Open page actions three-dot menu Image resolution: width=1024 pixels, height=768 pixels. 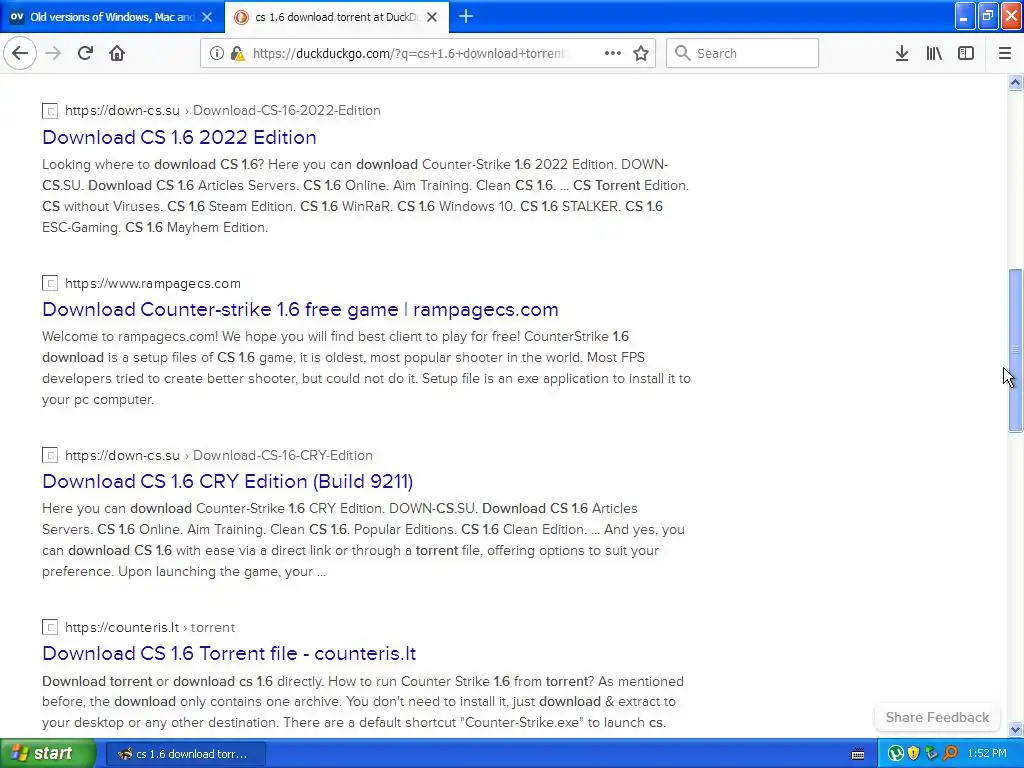(x=613, y=54)
